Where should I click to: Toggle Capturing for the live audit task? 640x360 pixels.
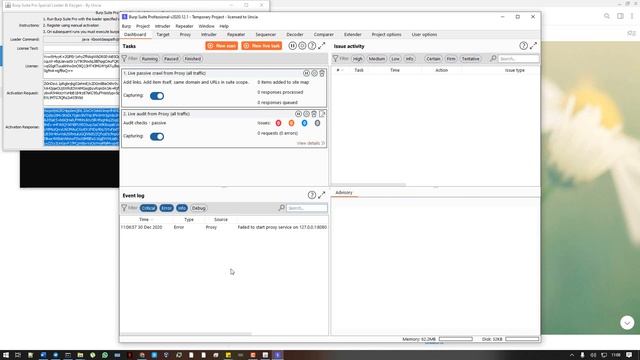click(157, 136)
